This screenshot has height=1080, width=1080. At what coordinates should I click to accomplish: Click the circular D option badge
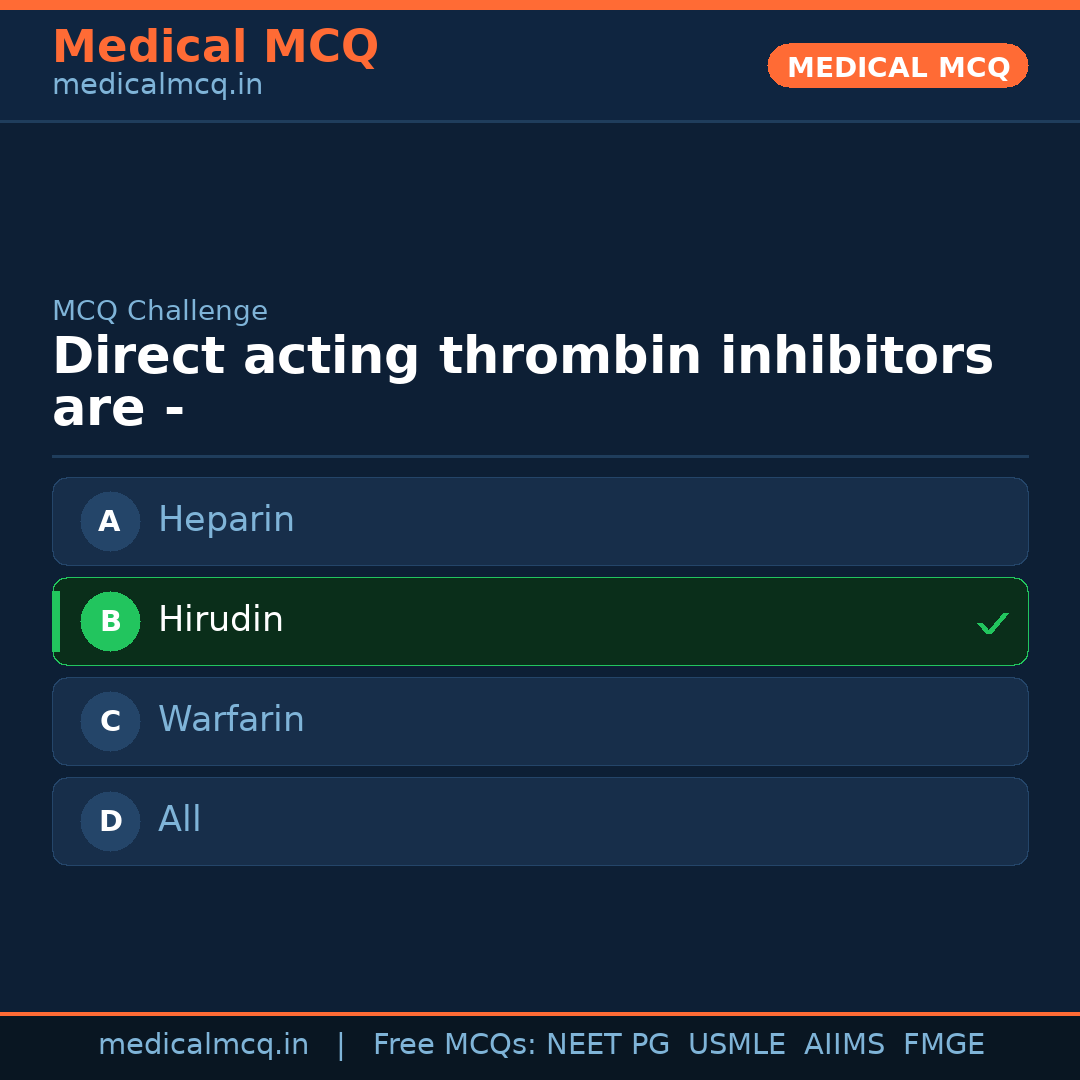[x=110, y=821]
